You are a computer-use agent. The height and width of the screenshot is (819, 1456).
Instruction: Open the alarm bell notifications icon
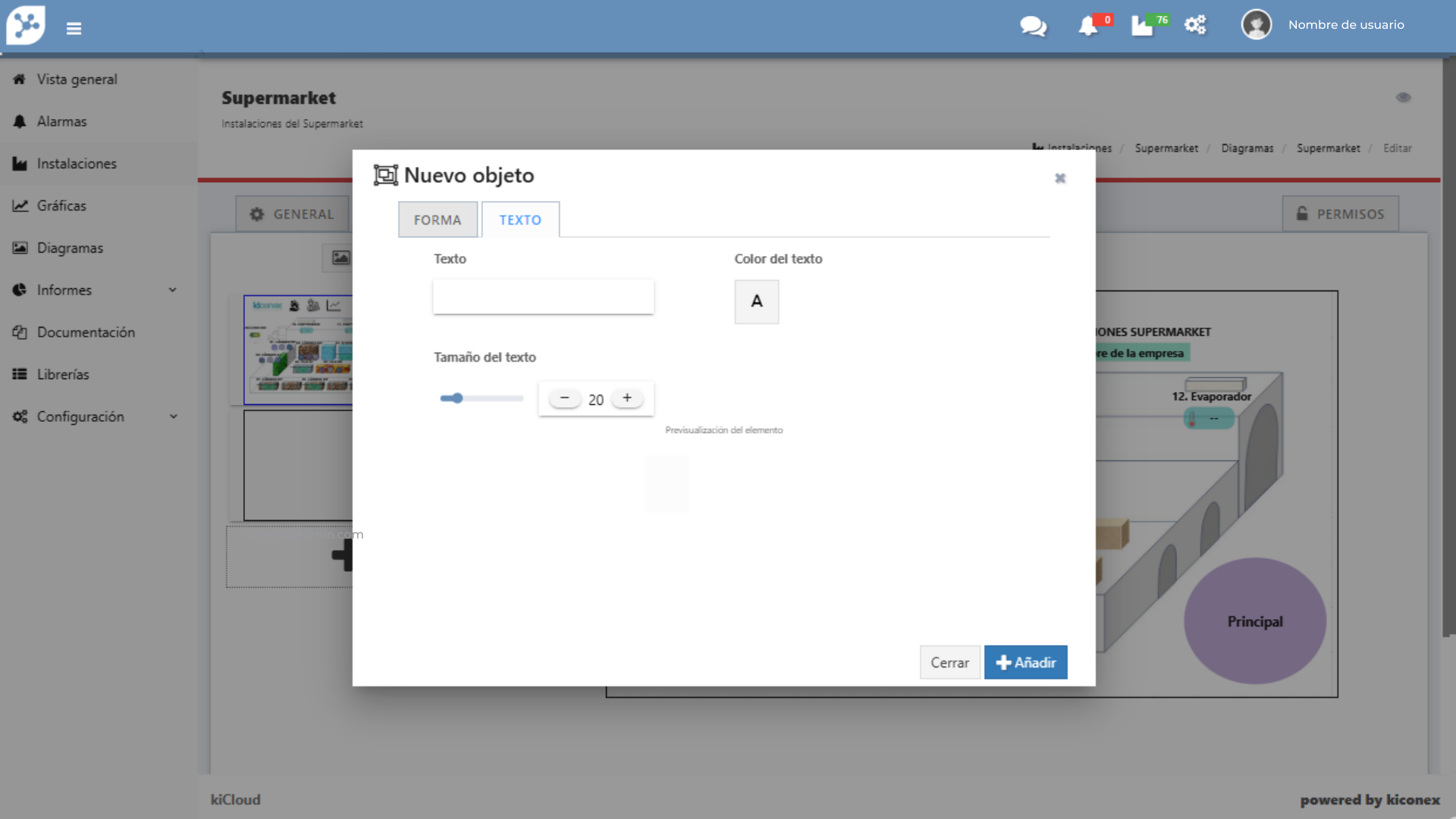pos(1087,26)
